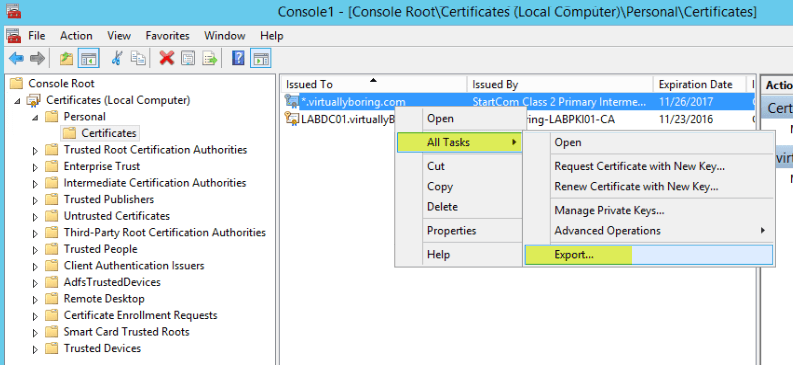Click the Trusted Publishers folder icon

pyautogui.click(x=52, y=200)
